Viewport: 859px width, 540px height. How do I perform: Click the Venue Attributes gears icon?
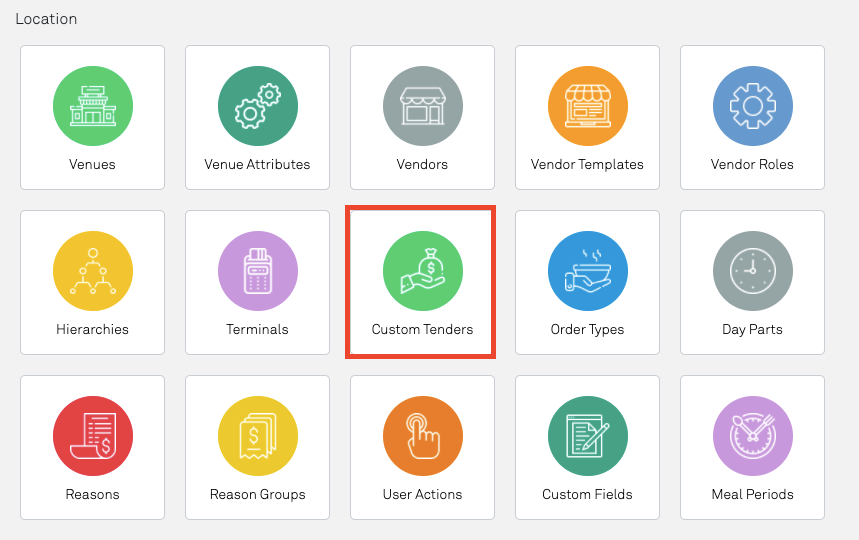(x=257, y=106)
